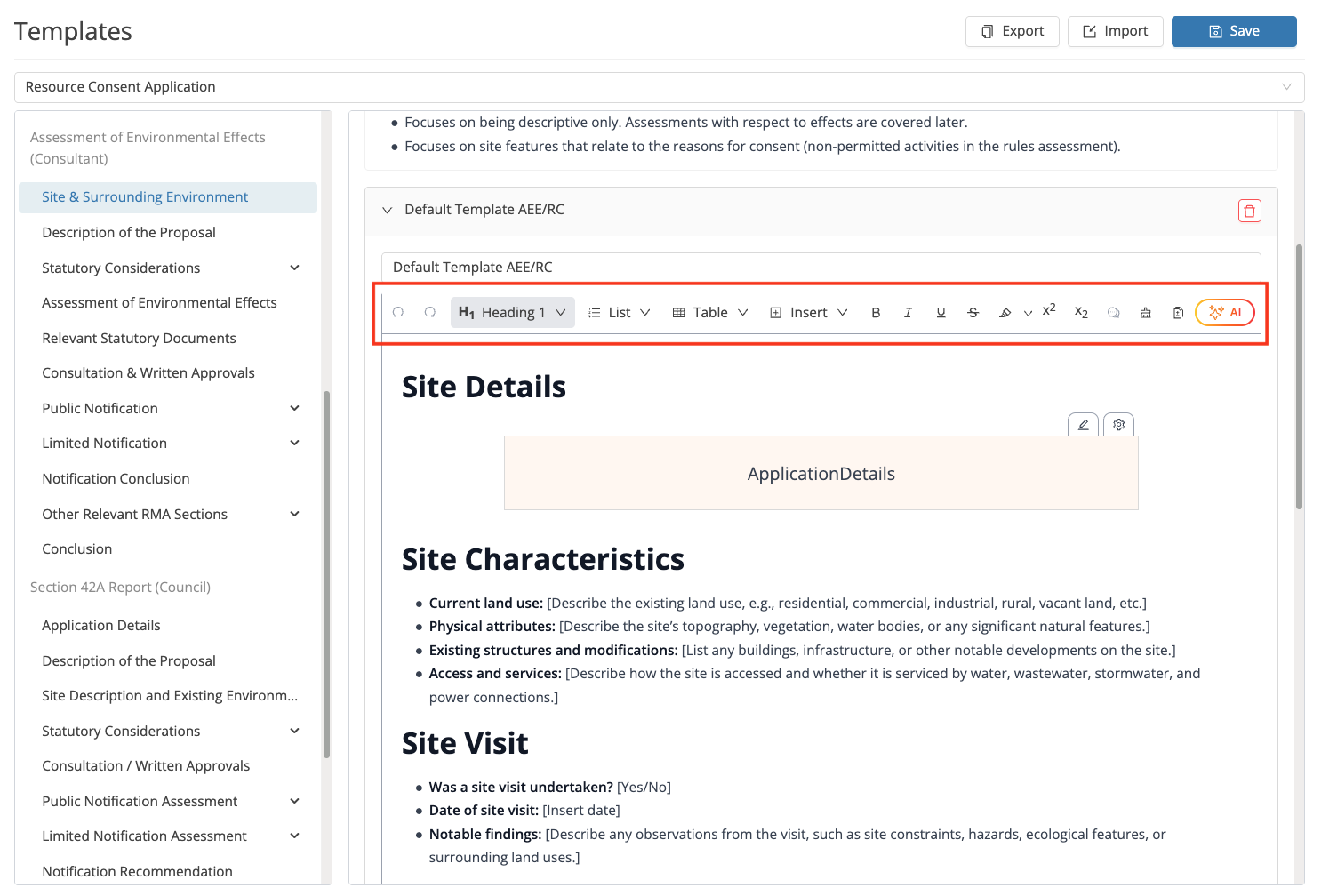Click the highlighter color icon
Screen dimensions: 1321x896
click(1005, 313)
